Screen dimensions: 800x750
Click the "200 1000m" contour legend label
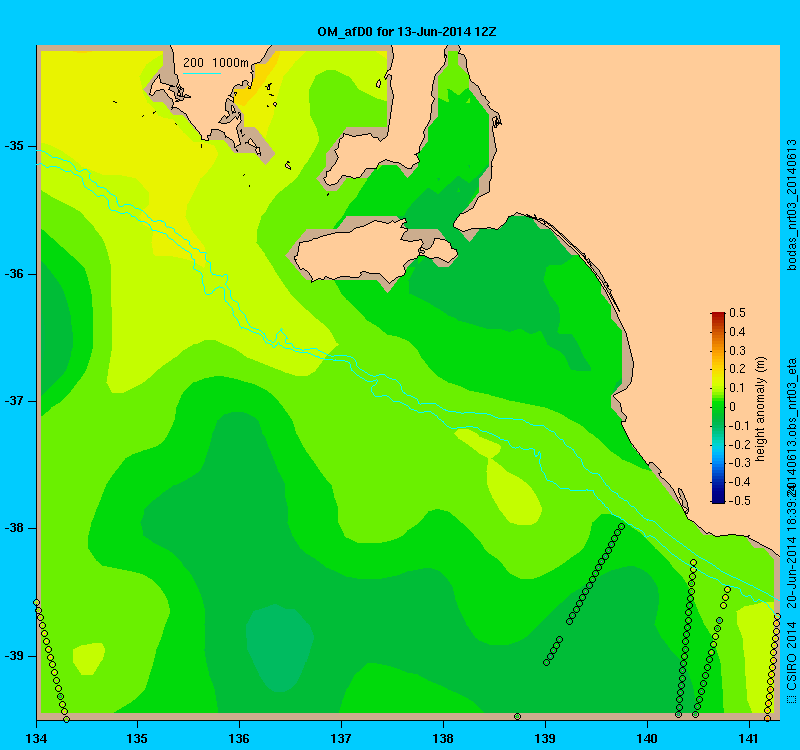tap(215, 63)
